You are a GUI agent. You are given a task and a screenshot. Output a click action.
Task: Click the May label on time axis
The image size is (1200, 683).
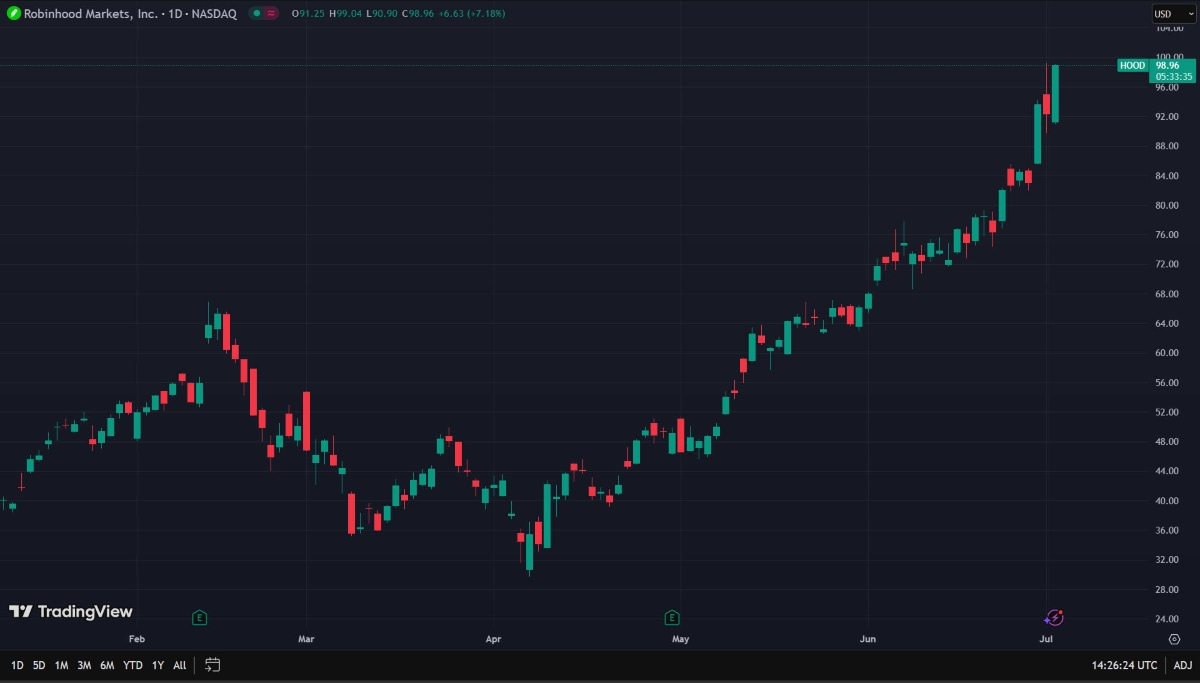tap(681, 638)
